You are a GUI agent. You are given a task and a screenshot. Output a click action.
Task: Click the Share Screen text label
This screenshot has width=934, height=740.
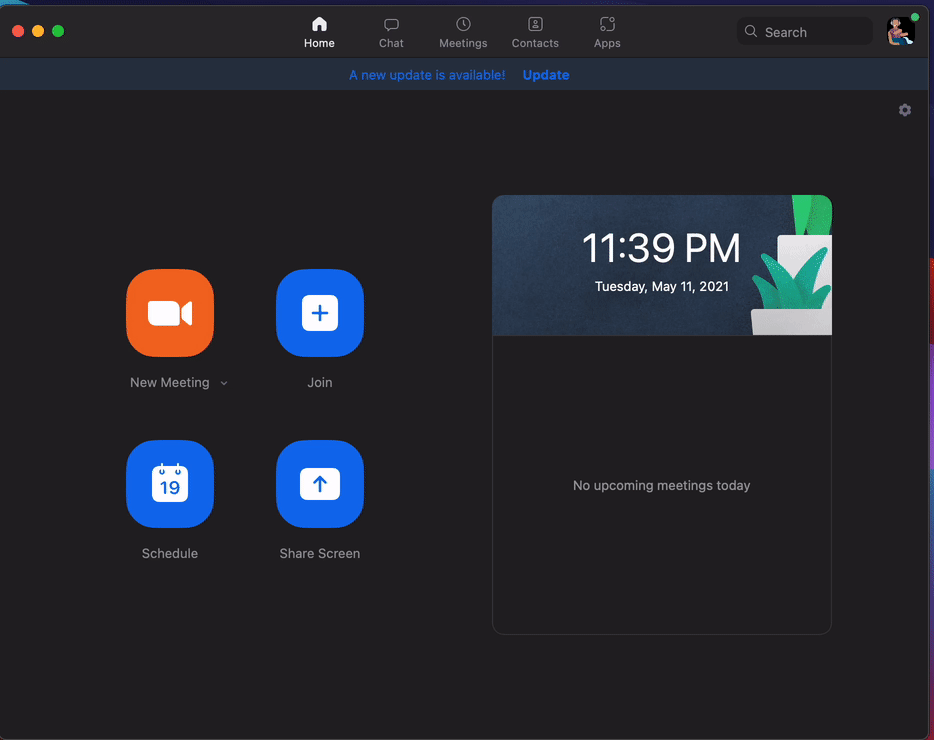pyautogui.click(x=320, y=554)
